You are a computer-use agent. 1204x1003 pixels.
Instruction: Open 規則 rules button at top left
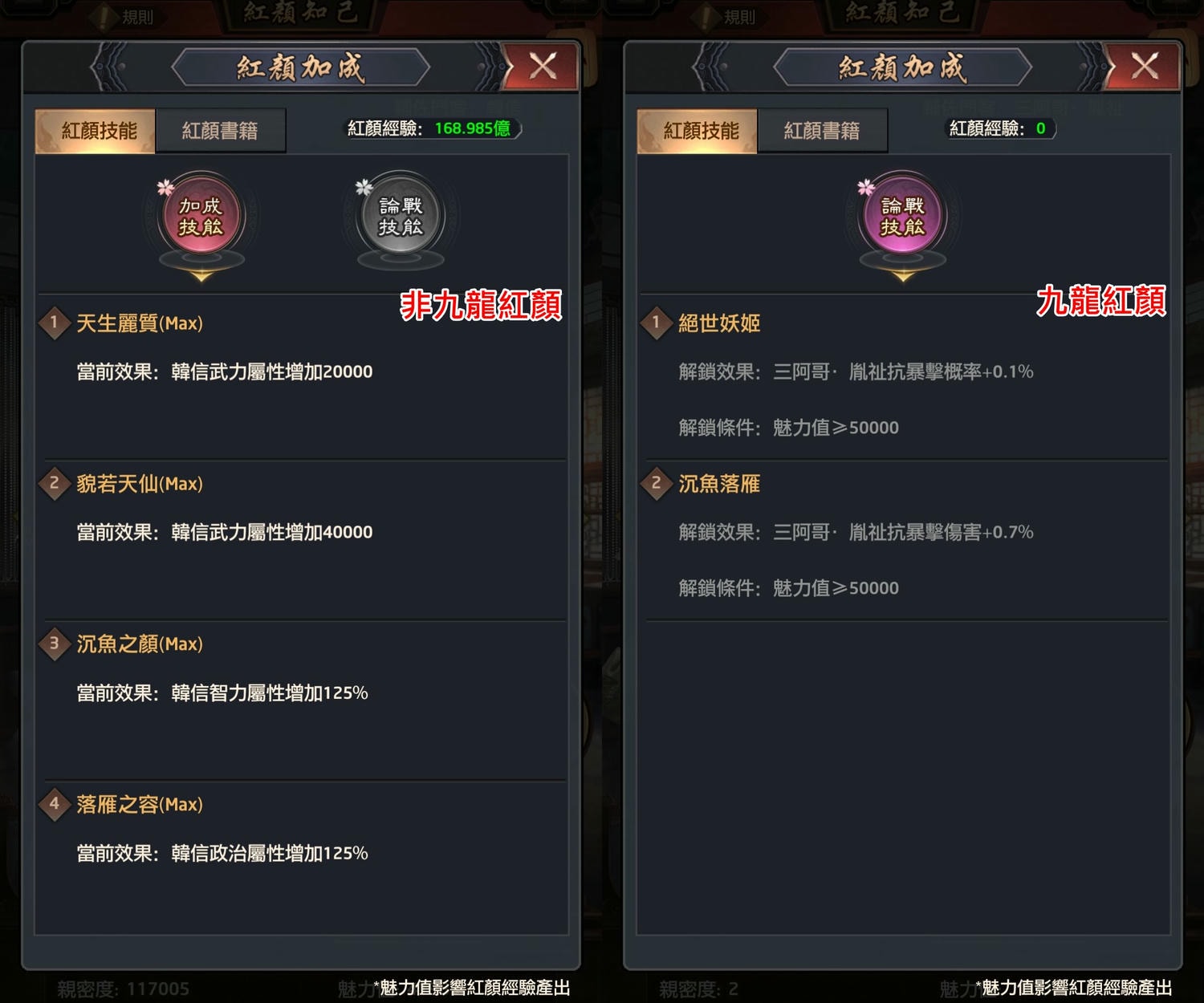tap(127, 17)
